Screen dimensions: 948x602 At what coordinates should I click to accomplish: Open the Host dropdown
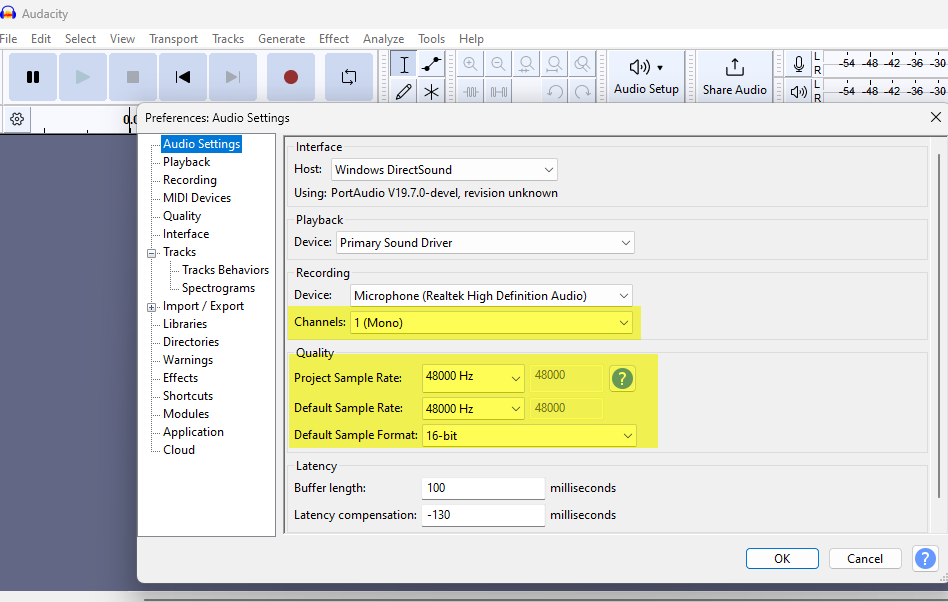pyautogui.click(x=444, y=170)
